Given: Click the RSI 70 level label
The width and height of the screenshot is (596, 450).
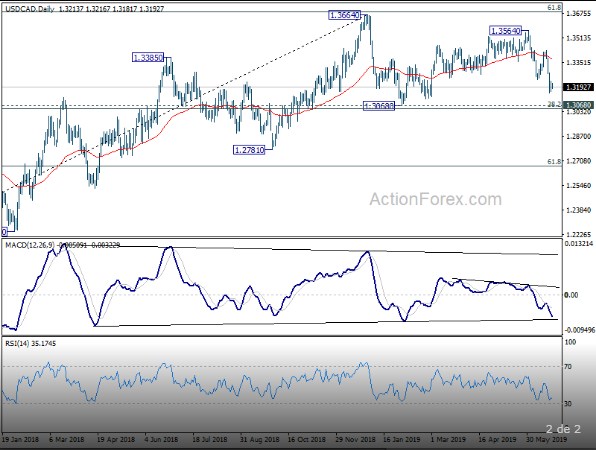Looking at the screenshot, I should (x=568, y=367).
